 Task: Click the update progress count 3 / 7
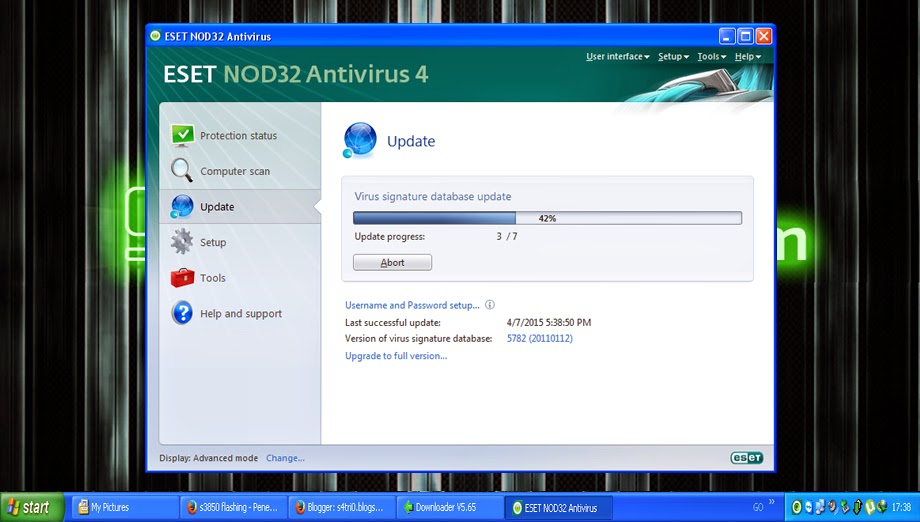pos(506,236)
